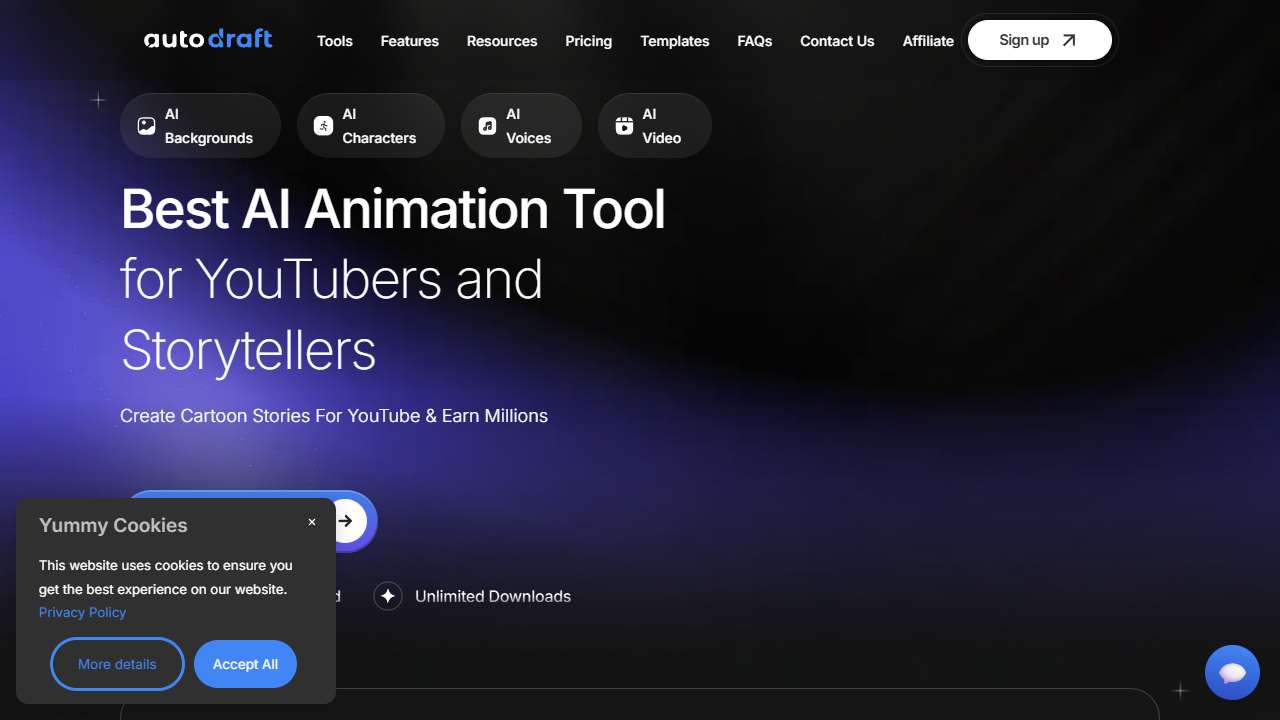
Task: Open the Resources menu
Action: pyautogui.click(x=502, y=41)
